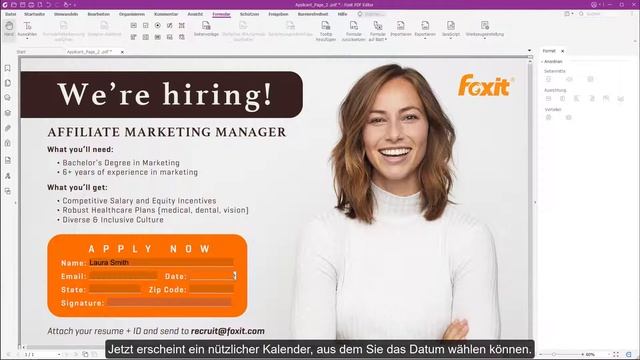The image size is (640, 360).
Task: Click the recruit@foxit.com link
Action: (228, 331)
